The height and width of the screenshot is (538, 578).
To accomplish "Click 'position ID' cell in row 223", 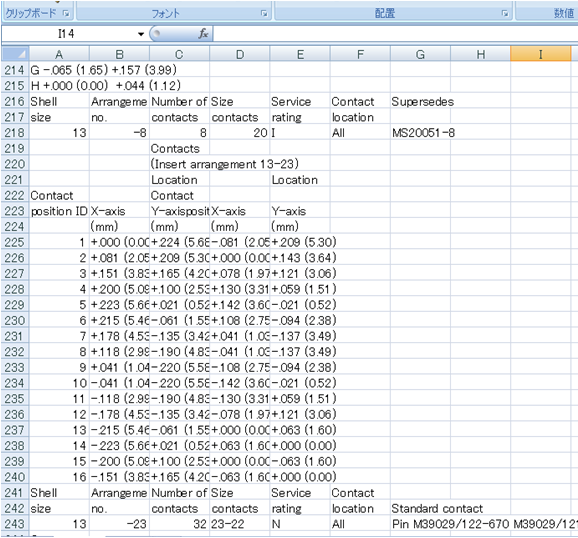I will pyautogui.click(x=59, y=211).
